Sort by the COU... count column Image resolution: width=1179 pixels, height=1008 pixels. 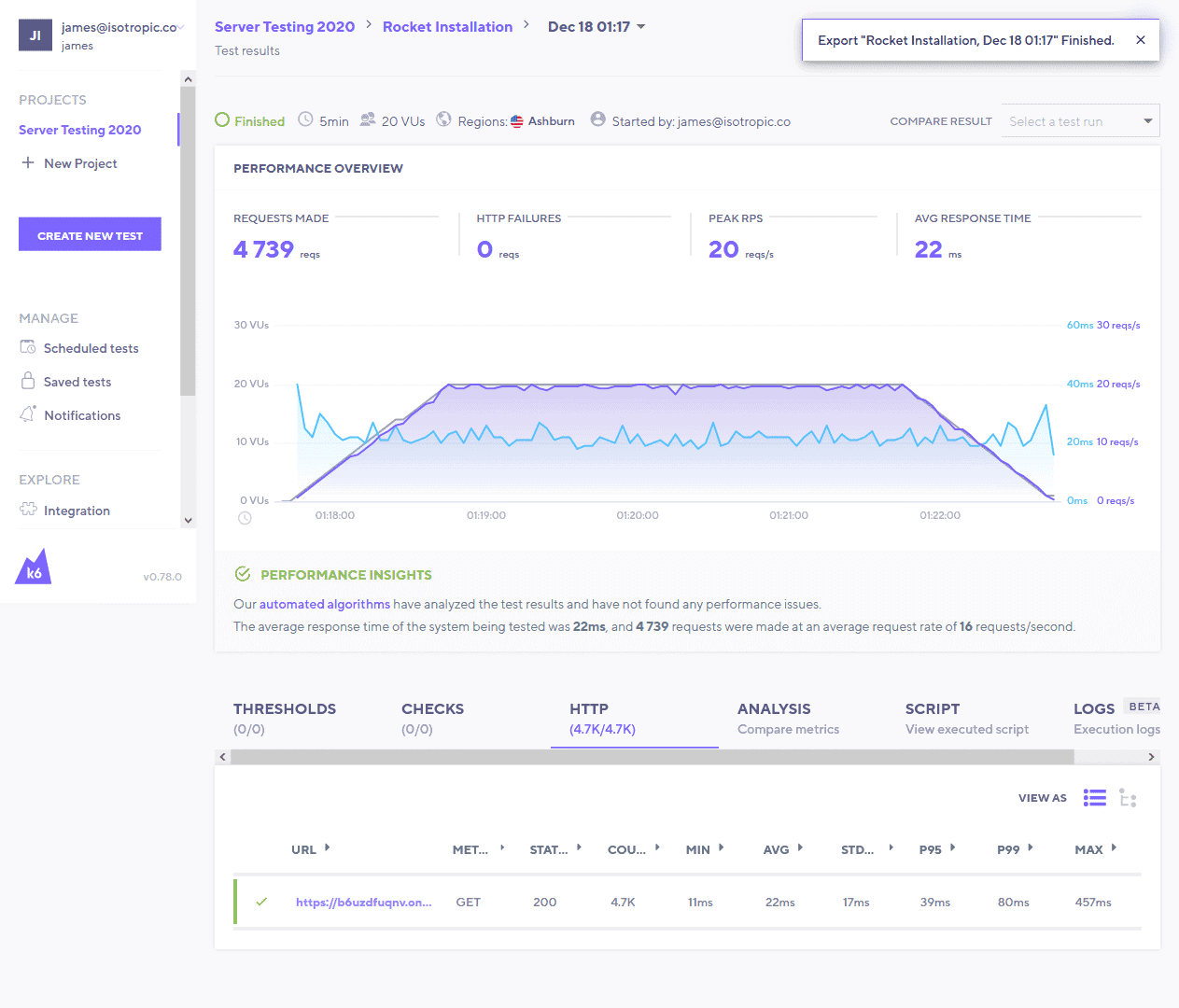[x=634, y=849]
